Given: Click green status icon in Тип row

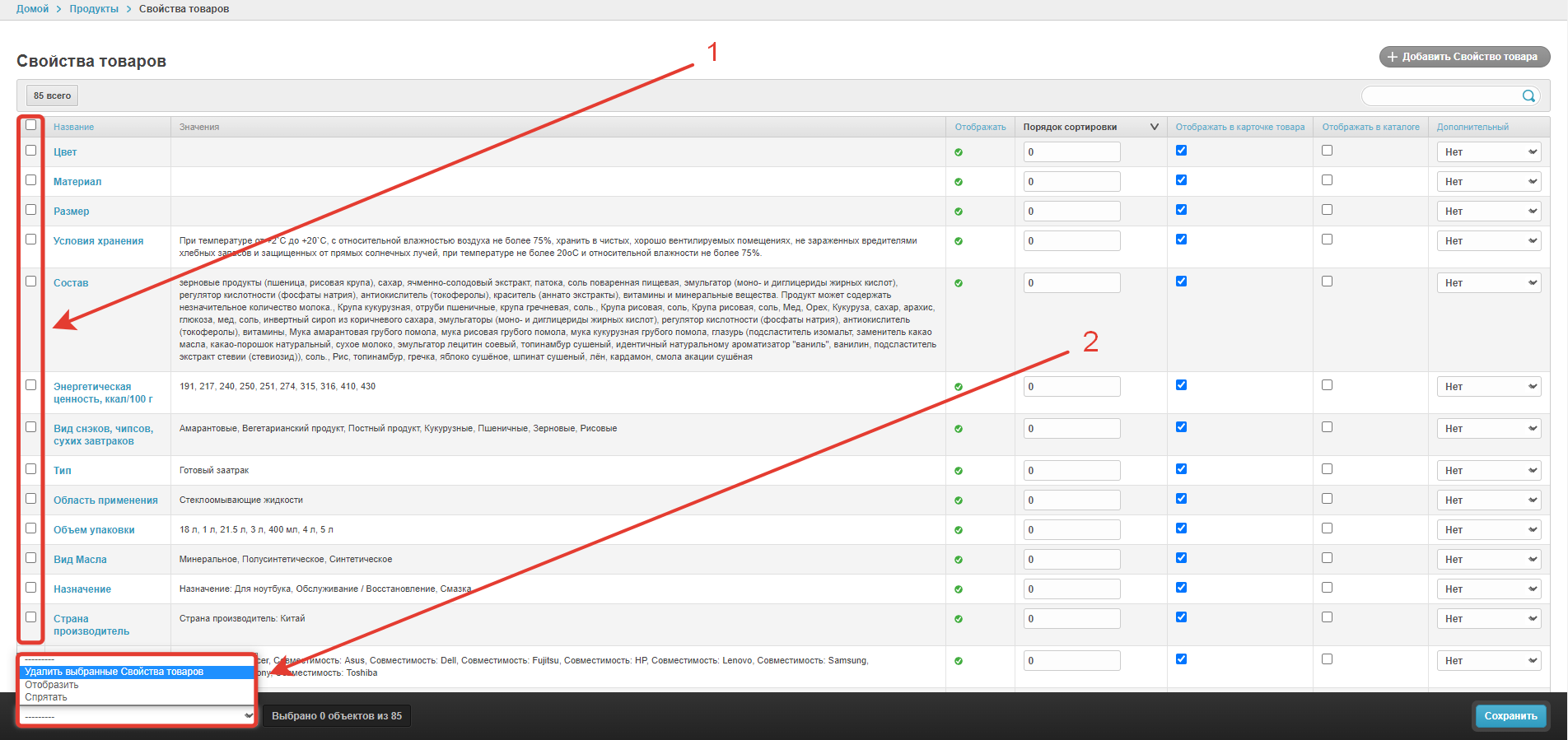Looking at the screenshot, I should point(959,471).
